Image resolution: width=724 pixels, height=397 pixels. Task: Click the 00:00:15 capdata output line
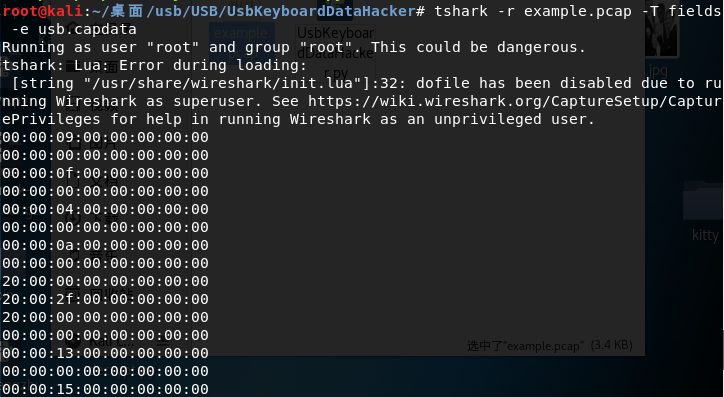[105, 389]
